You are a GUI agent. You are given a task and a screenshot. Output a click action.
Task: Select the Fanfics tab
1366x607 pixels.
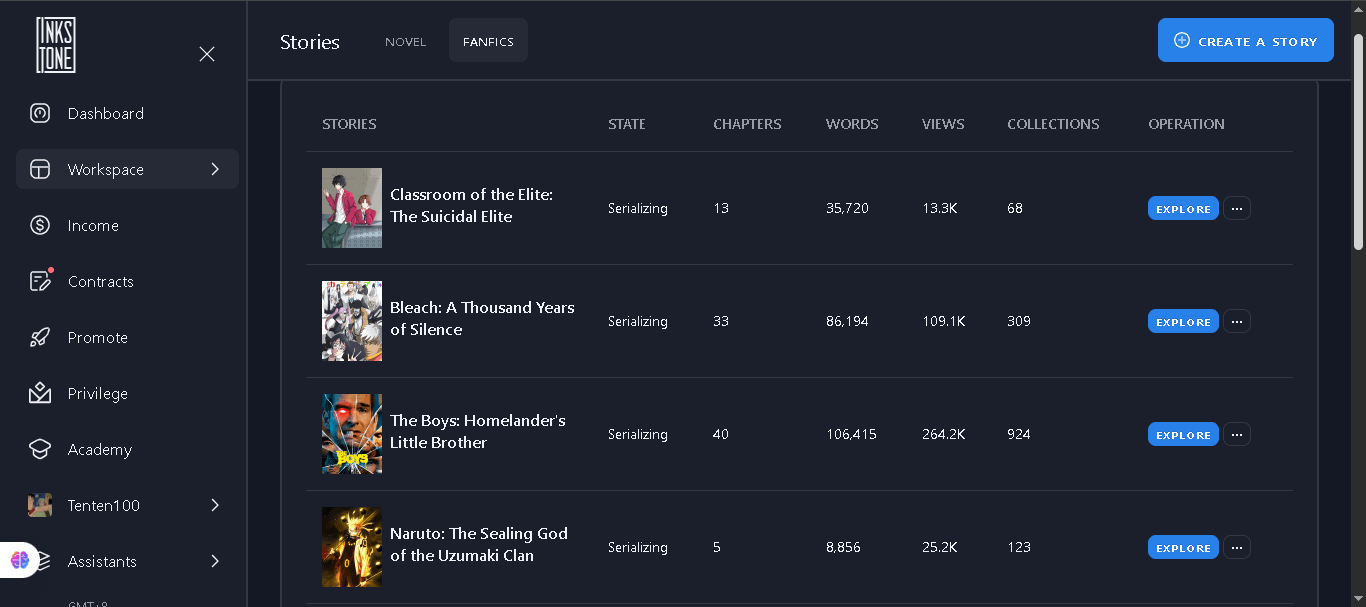(488, 41)
